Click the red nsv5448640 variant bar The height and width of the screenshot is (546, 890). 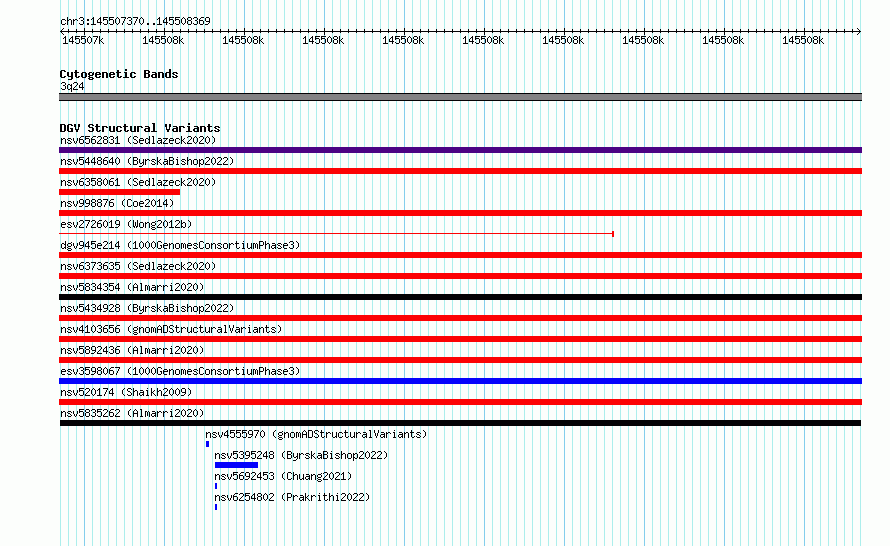pos(460,171)
